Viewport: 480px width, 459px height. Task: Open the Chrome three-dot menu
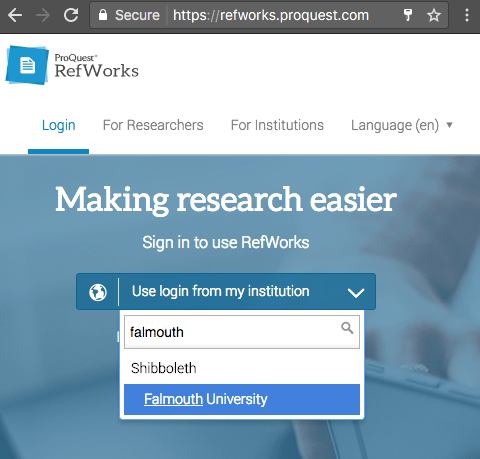[467, 15]
